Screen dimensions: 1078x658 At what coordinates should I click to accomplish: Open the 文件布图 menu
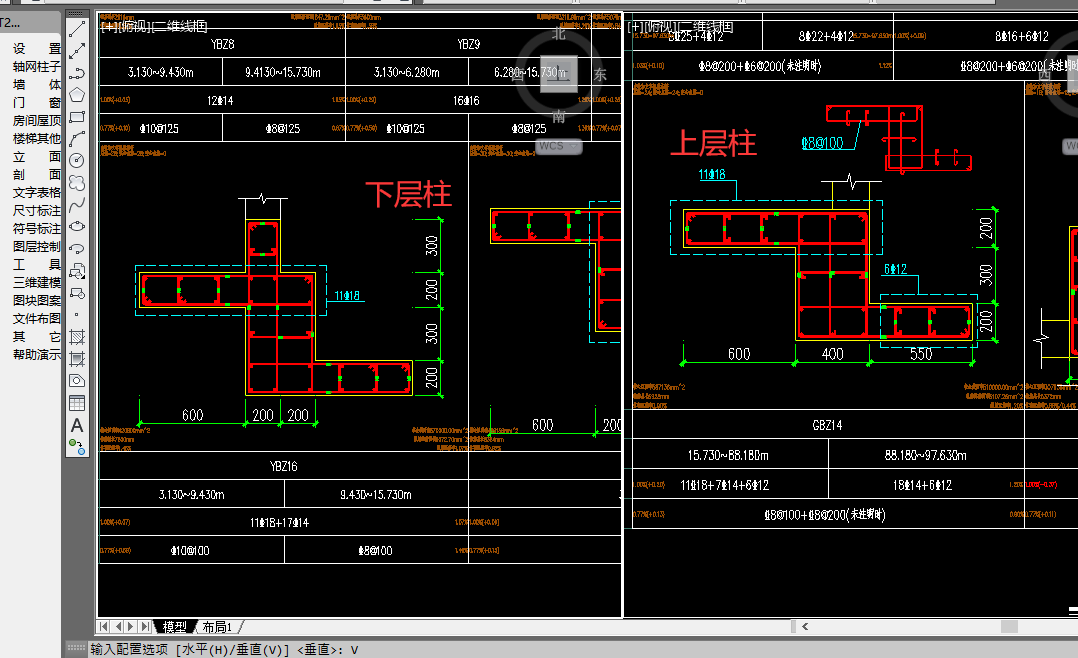tap(36, 318)
